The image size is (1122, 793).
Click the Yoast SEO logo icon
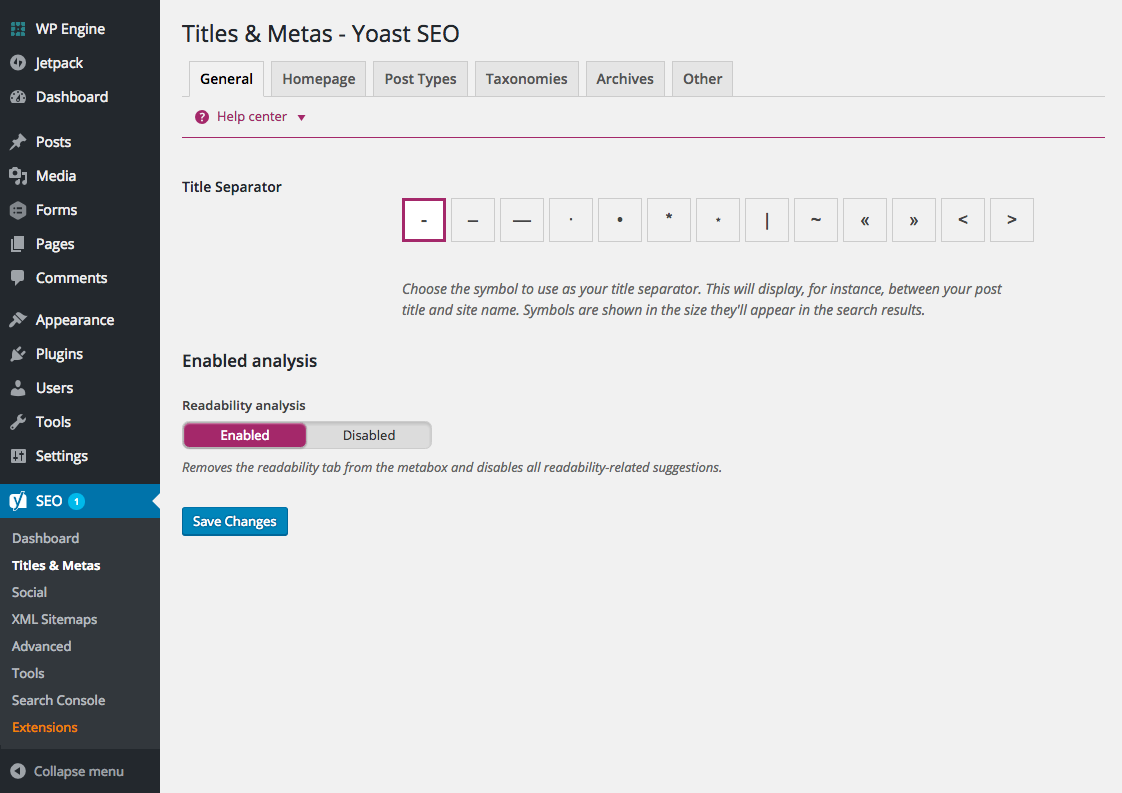18,501
